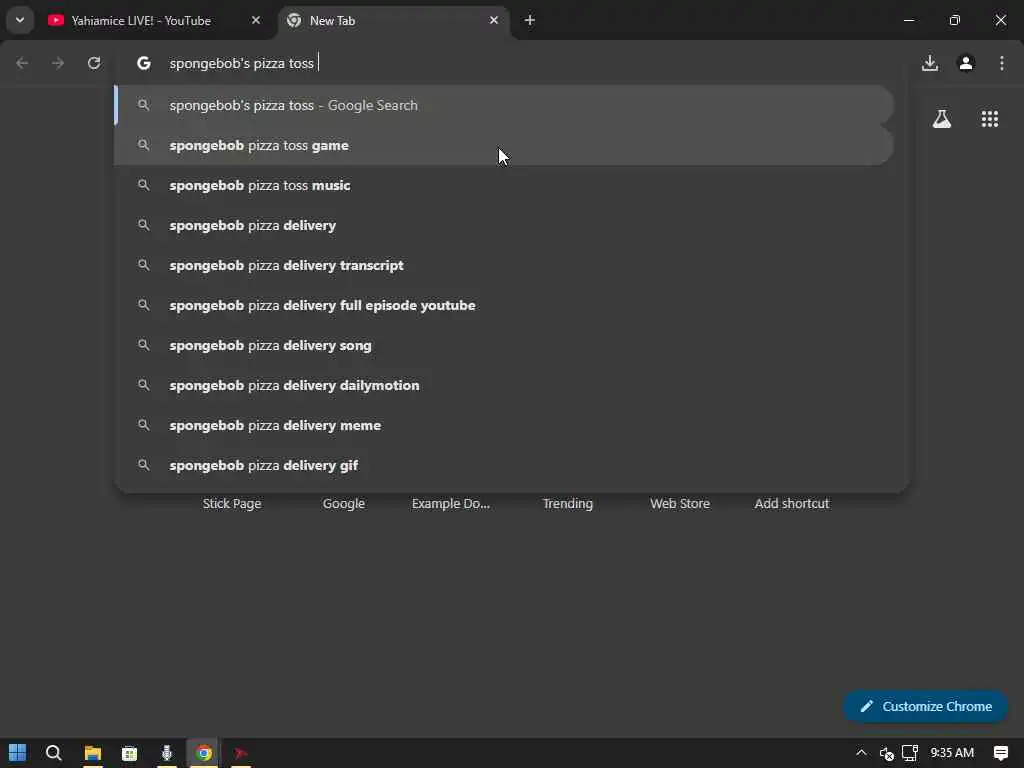The height and width of the screenshot is (768, 1024).
Task: Open Chrome three-dot menu
Action: [x=1002, y=63]
